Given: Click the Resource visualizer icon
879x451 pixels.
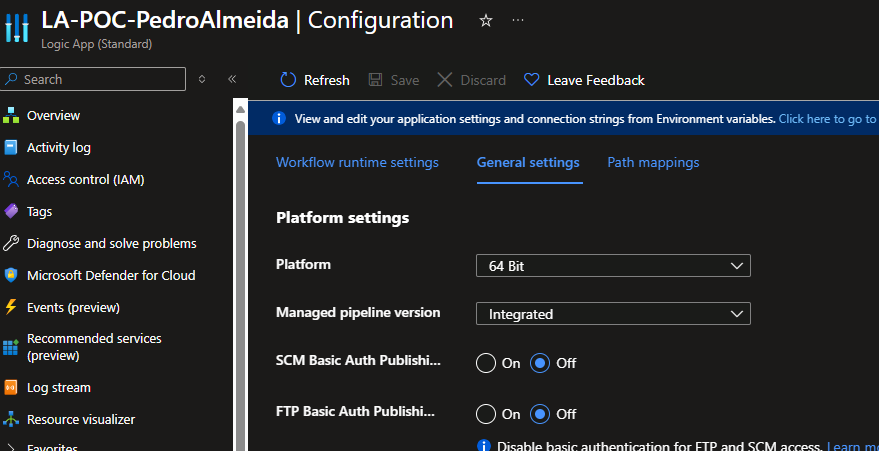Looking at the screenshot, I should coord(11,419).
